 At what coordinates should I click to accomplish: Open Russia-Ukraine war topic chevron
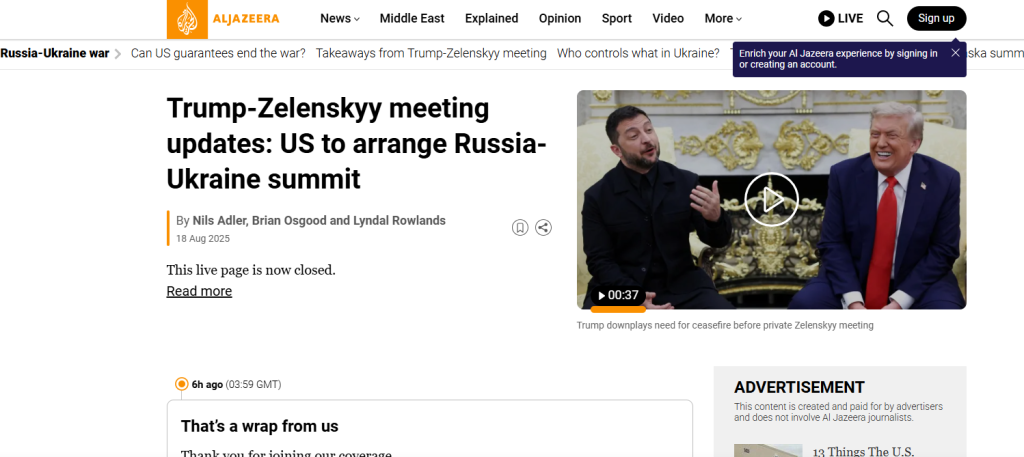118,54
